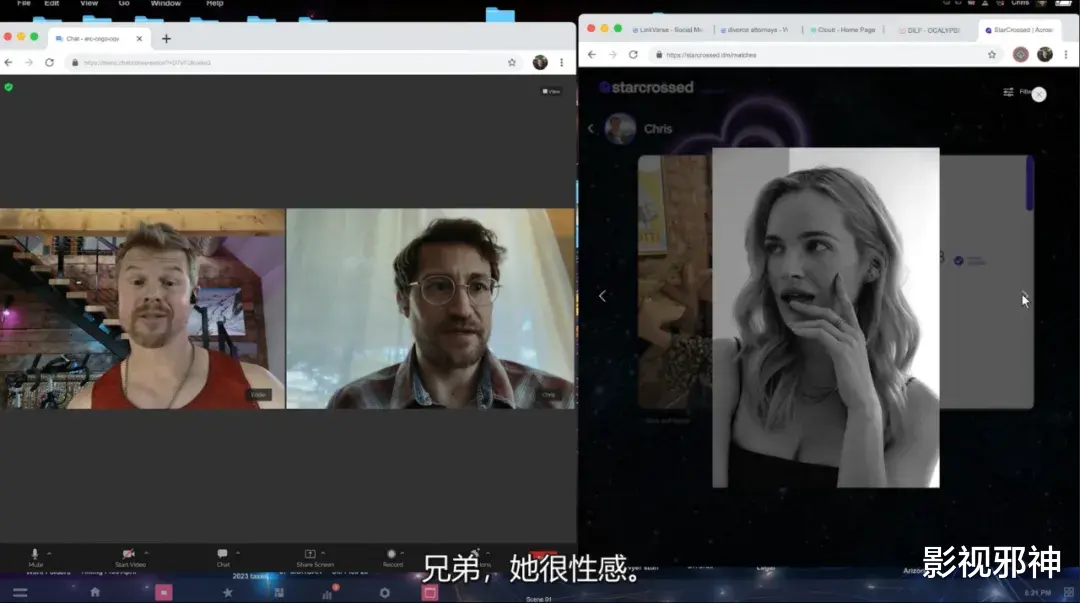
Task: Go forward in the StarCrossed browser window
Action: [x=613, y=54]
